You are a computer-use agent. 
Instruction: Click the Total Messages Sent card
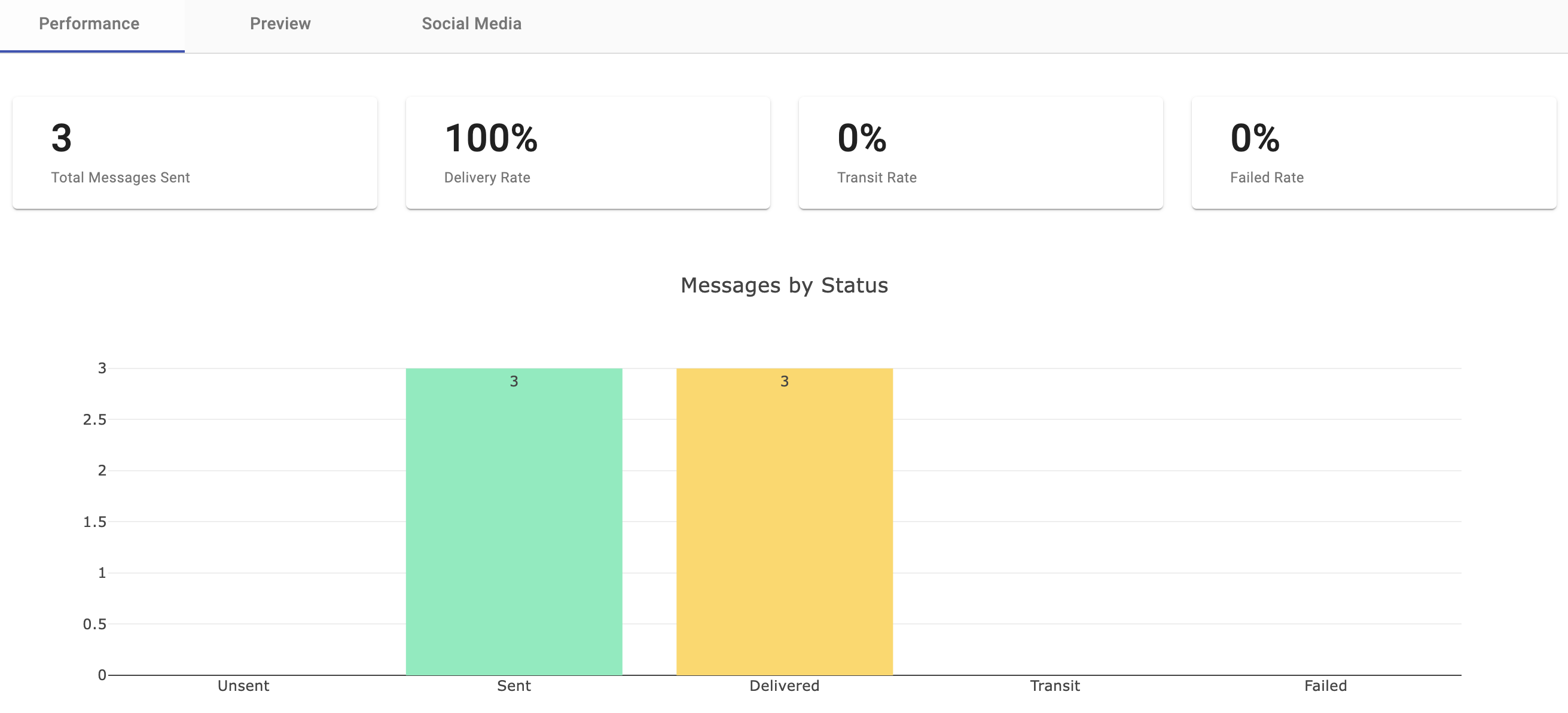(x=195, y=153)
